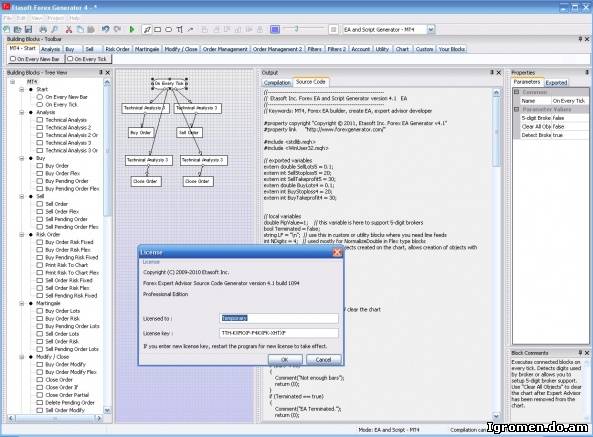Screen dimensions: 593x437
Task: Select the connector line drawing tool
Action: [x=147, y=29]
